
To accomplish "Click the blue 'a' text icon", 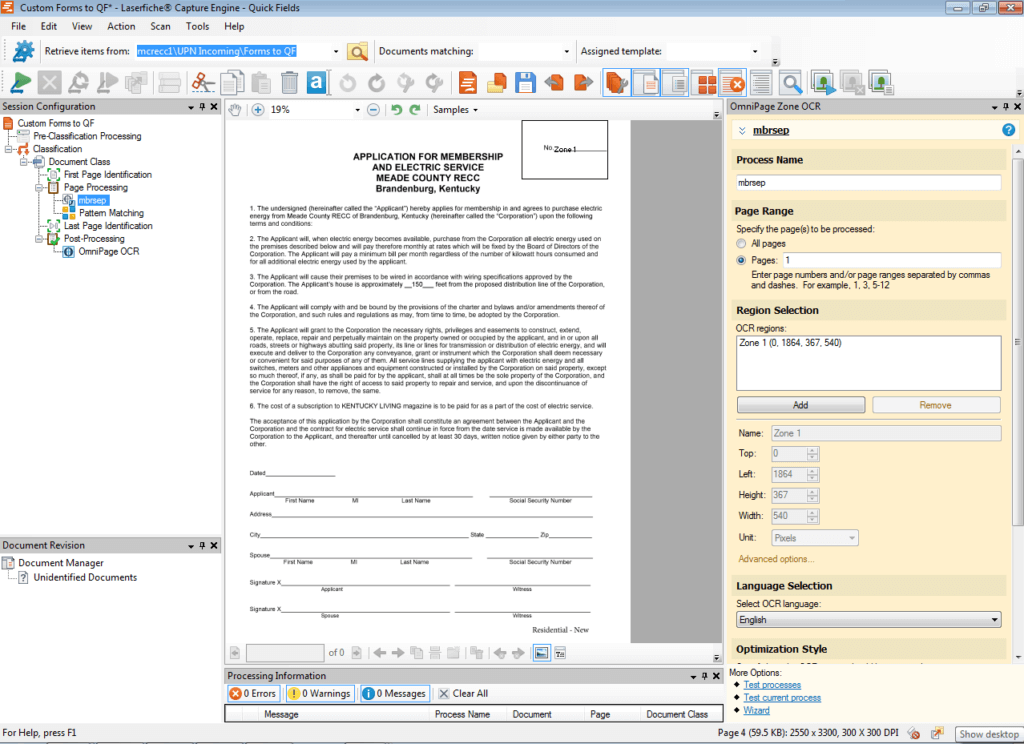I will click(x=317, y=83).
